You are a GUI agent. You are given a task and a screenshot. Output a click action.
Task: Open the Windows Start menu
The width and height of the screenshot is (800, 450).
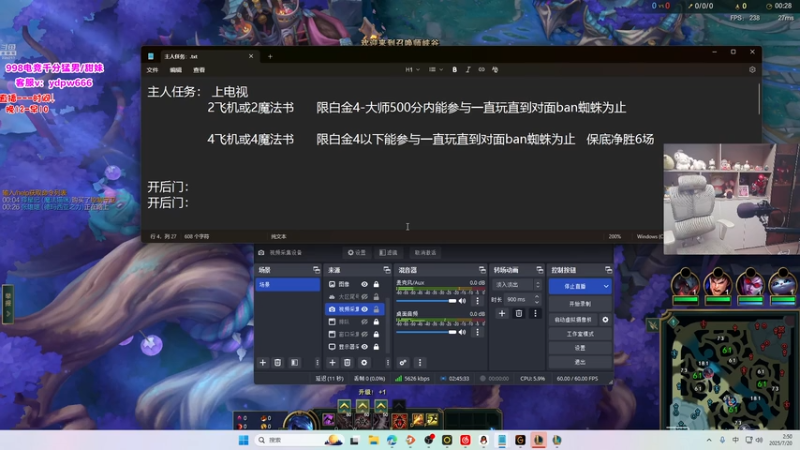pos(243,440)
